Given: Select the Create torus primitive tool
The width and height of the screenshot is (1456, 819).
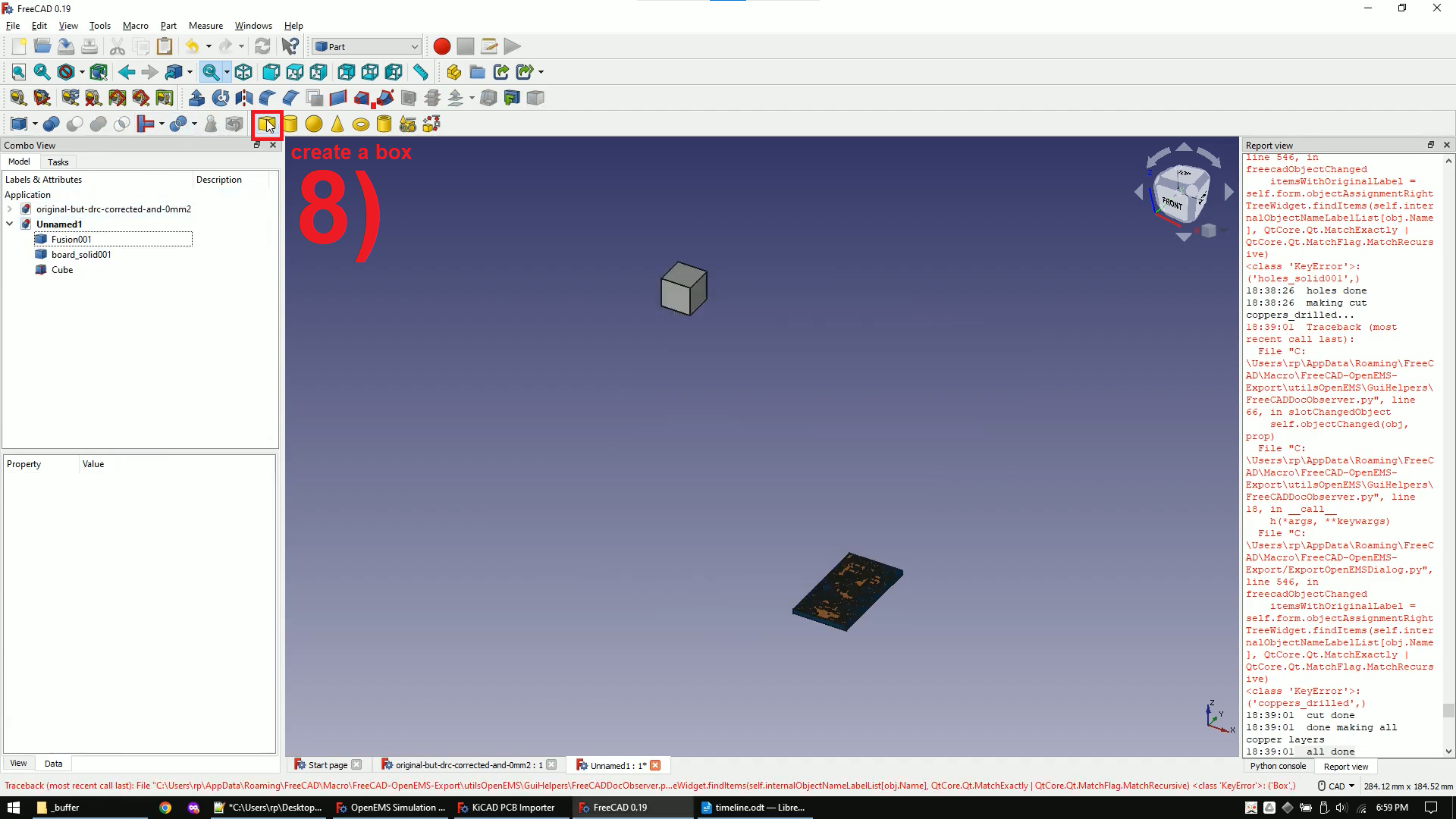Looking at the screenshot, I should (x=361, y=124).
